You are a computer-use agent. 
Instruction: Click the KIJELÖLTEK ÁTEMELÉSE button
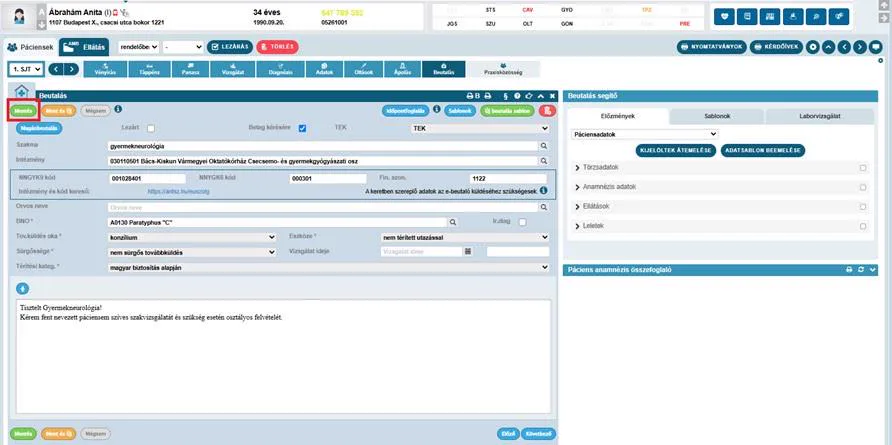click(676, 151)
